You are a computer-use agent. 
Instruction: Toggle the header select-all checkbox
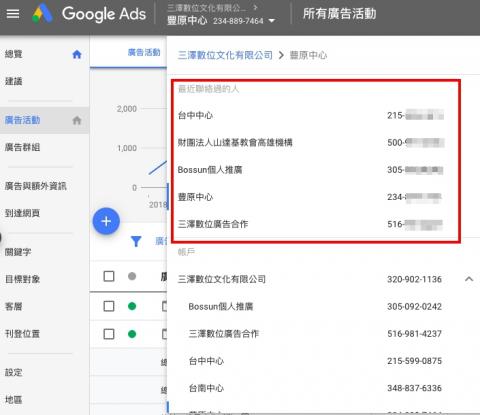[x=109, y=276]
